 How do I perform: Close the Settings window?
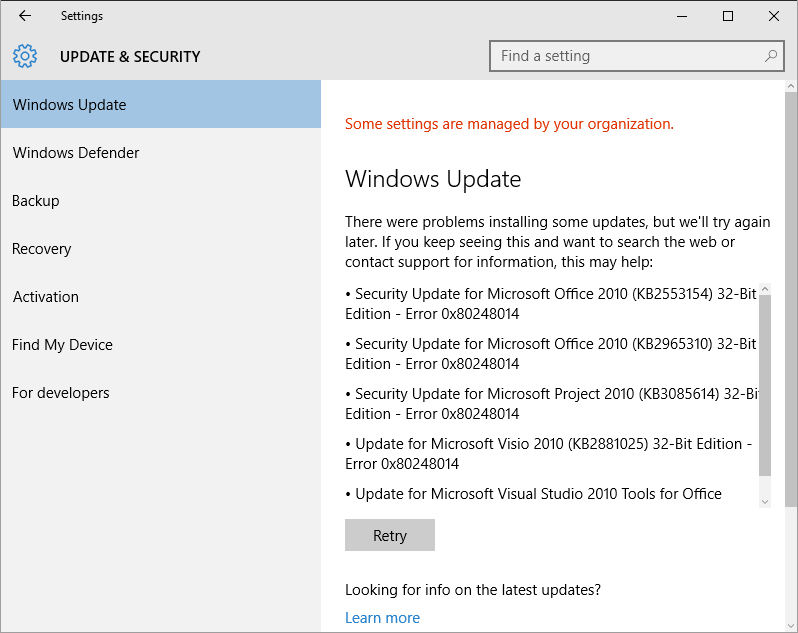click(774, 16)
